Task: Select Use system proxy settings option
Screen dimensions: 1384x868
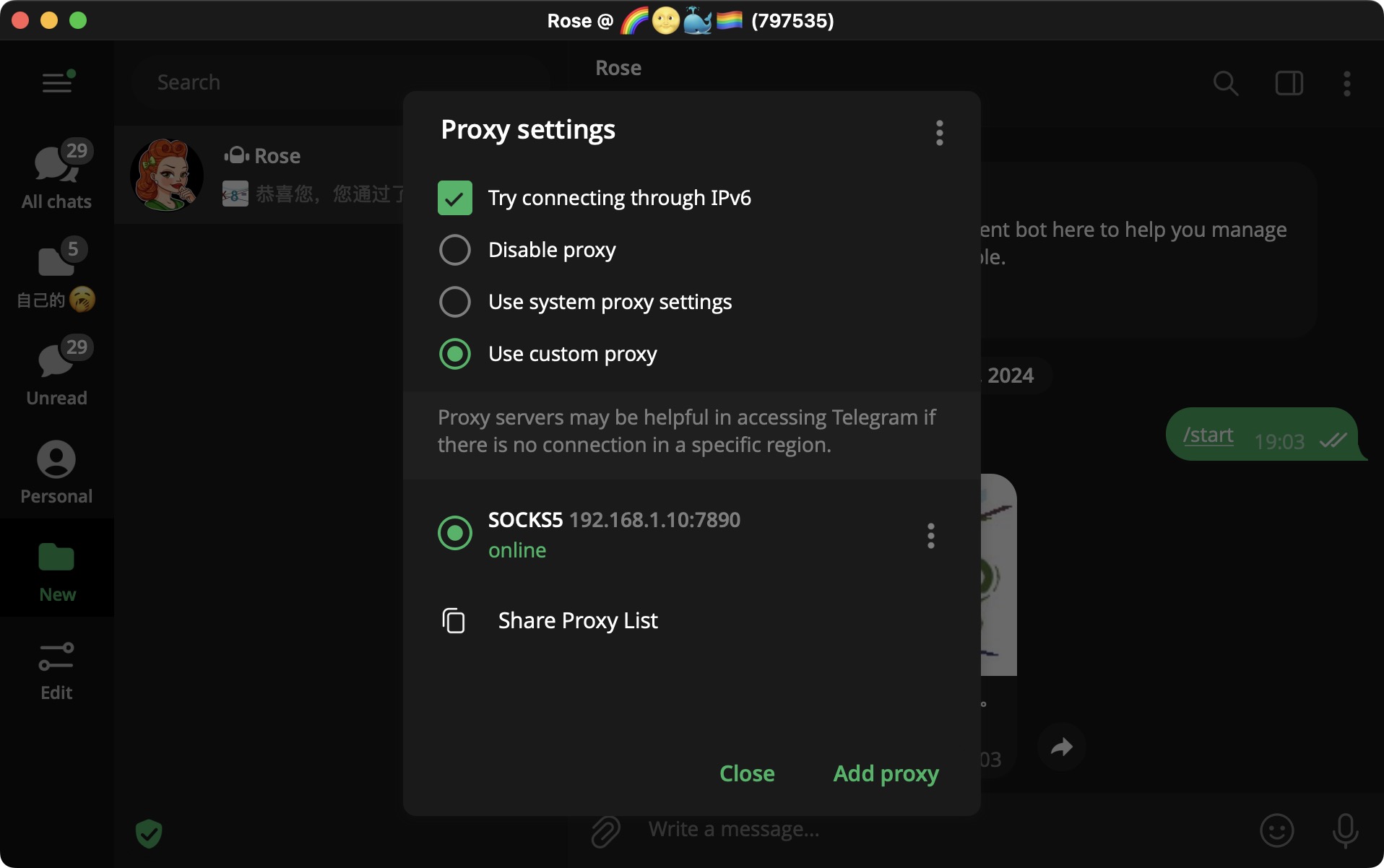Action: tap(455, 302)
